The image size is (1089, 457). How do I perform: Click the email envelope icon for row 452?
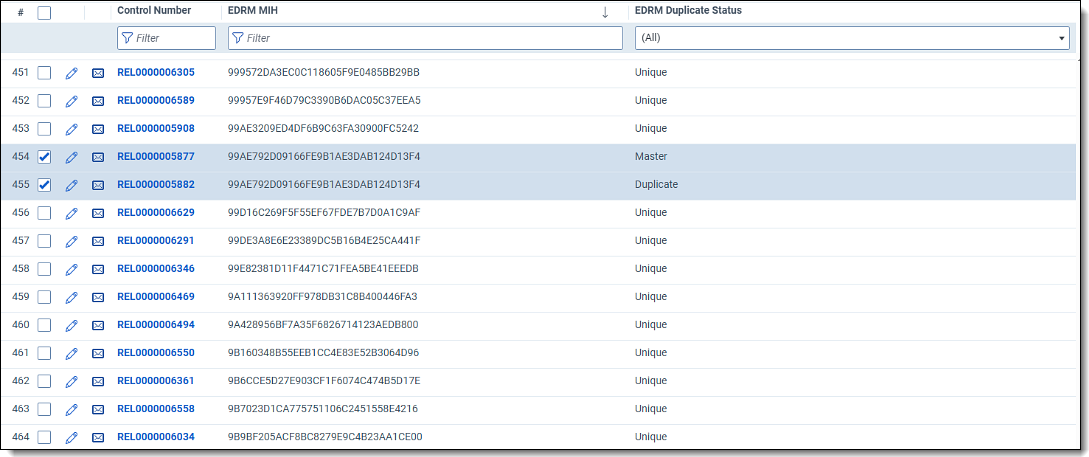click(98, 101)
